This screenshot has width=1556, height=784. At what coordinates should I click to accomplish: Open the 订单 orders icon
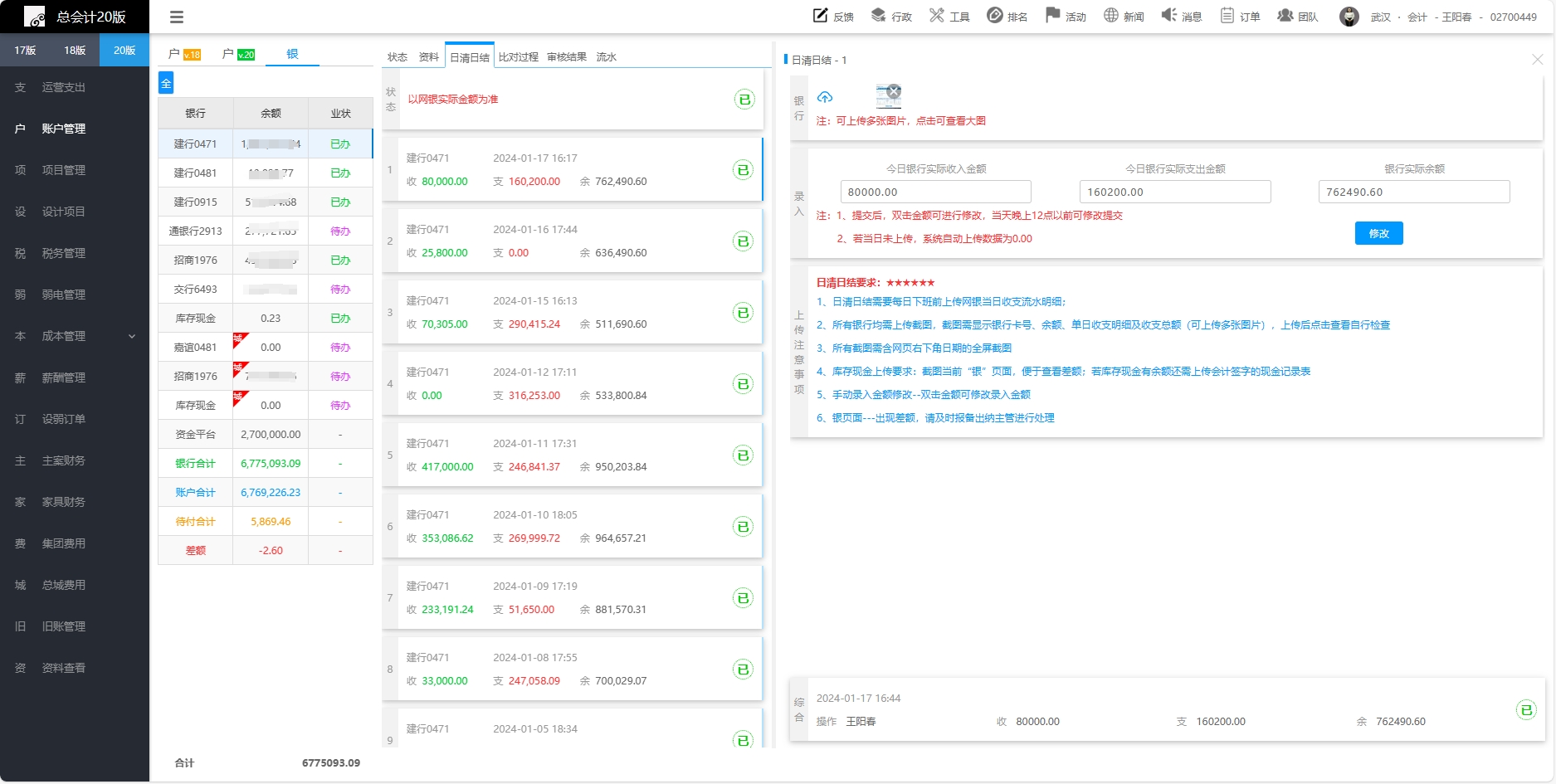tap(1227, 15)
